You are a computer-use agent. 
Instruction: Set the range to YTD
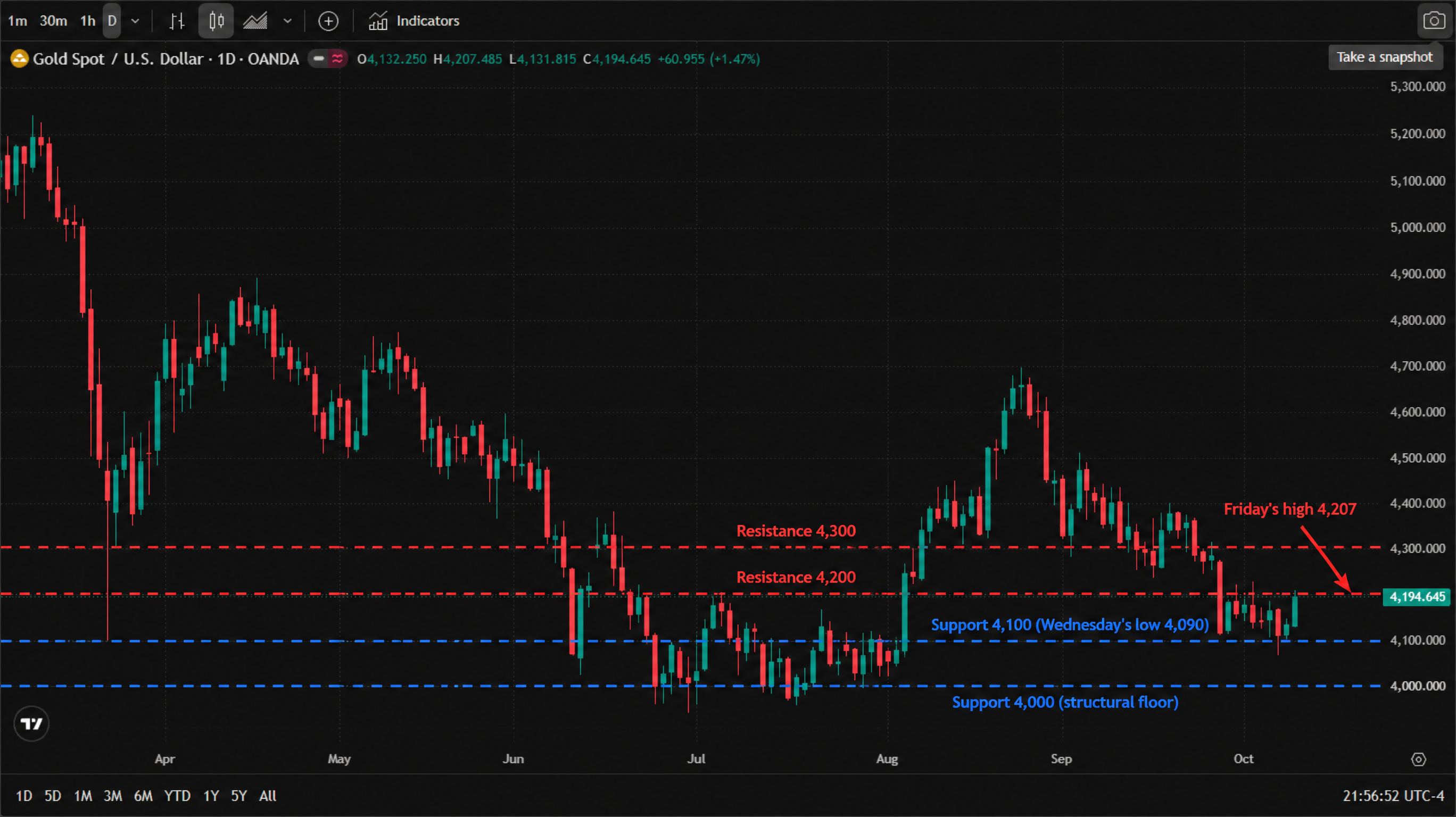tap(177, 796)
